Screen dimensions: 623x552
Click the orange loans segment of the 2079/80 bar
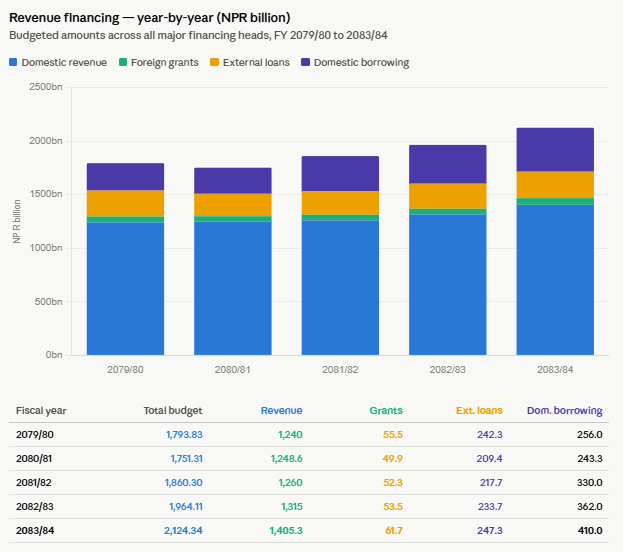point(126,203)
